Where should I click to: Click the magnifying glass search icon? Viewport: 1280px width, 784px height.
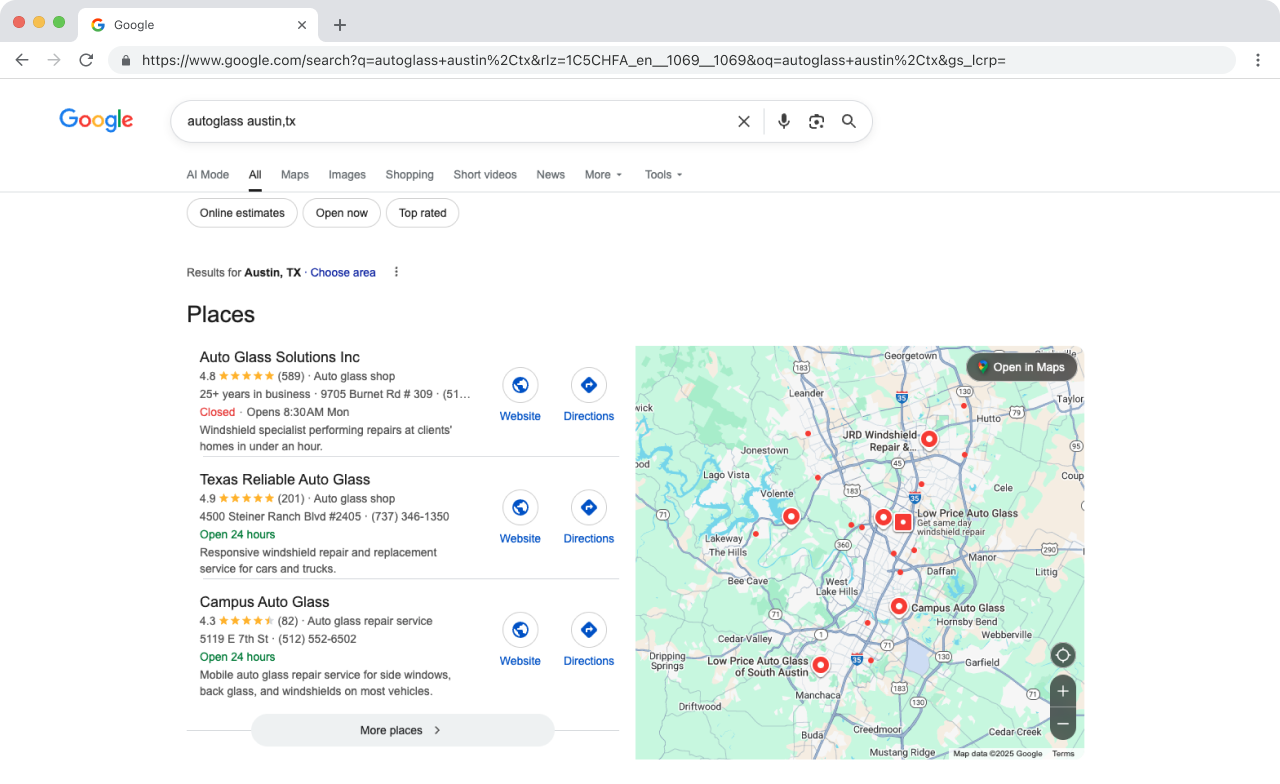(849, 121)
